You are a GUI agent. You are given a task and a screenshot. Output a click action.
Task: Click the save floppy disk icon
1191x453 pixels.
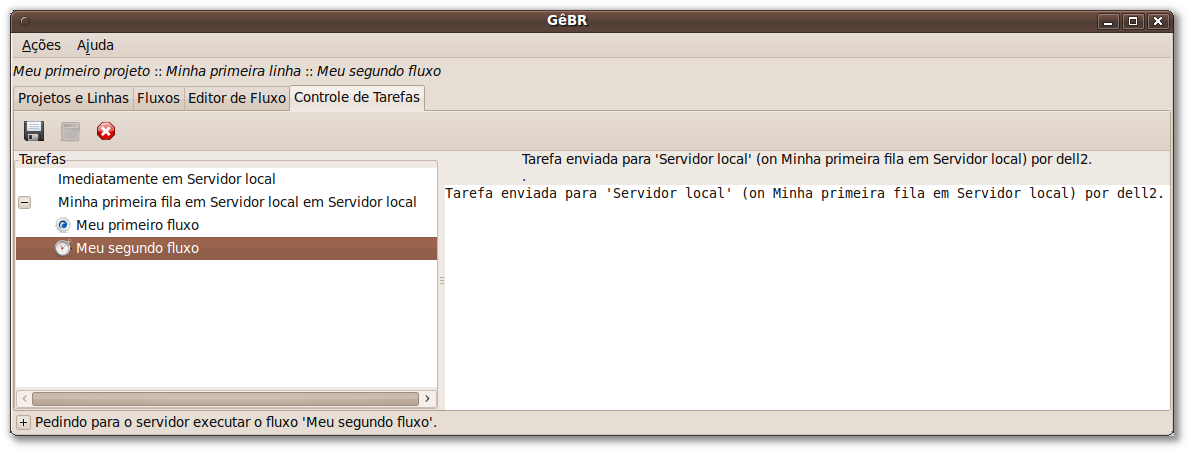tap(33, 131)
